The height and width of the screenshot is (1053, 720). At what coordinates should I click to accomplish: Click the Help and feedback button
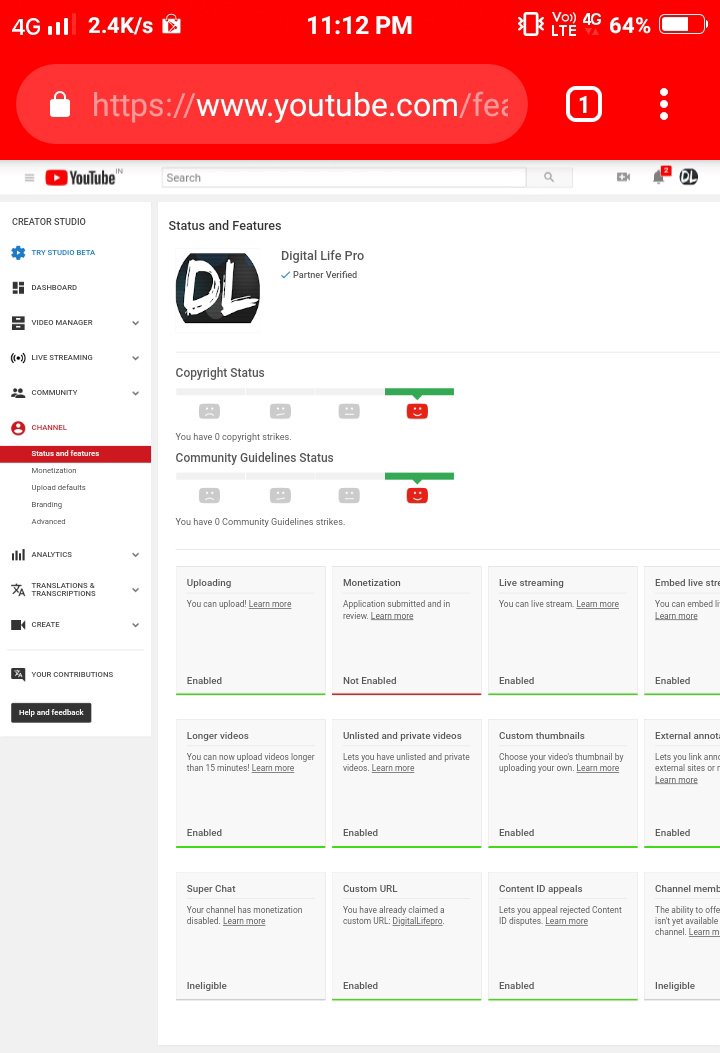tap(51, 713)
